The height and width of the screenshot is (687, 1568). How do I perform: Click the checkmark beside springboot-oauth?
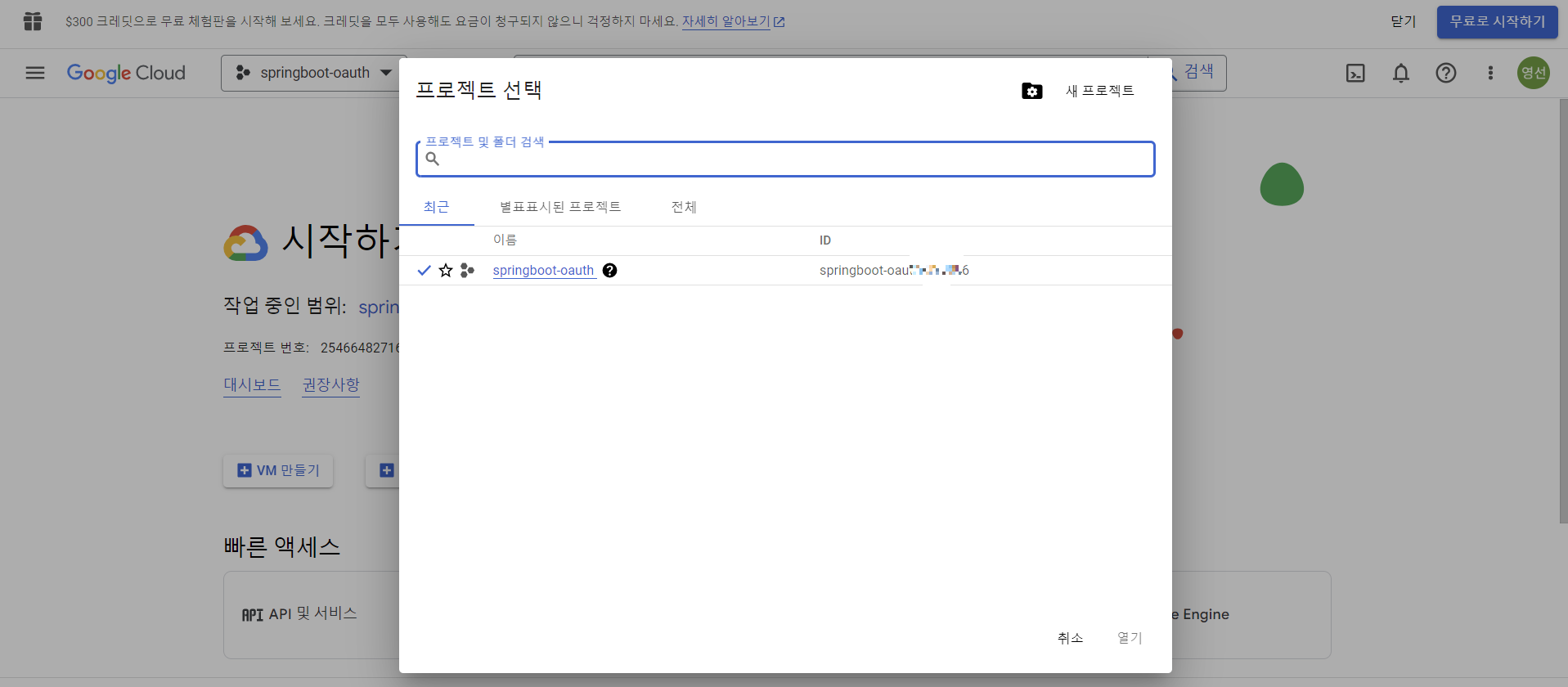424,271
